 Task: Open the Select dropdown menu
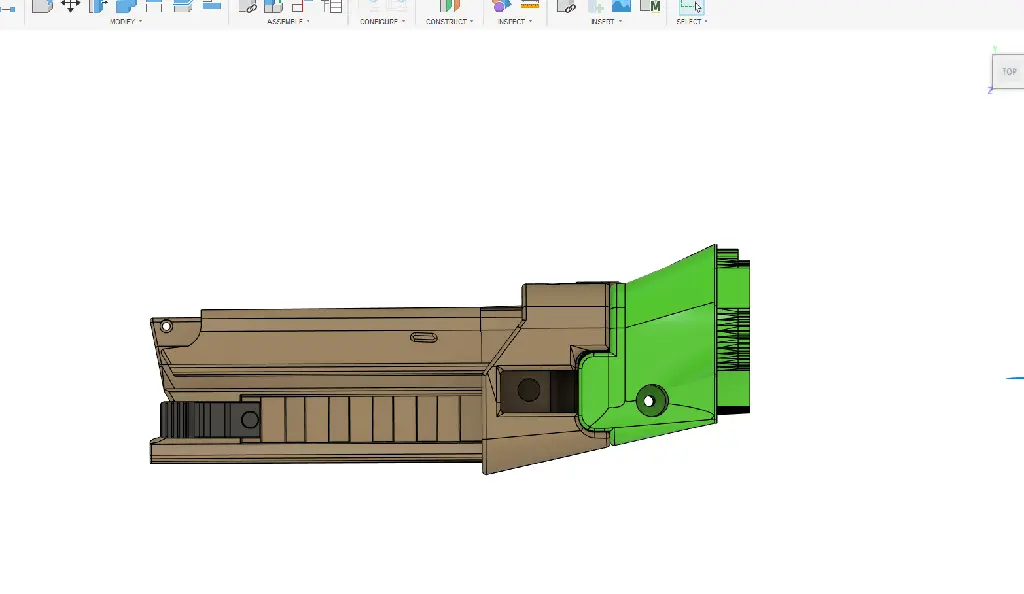691,21
